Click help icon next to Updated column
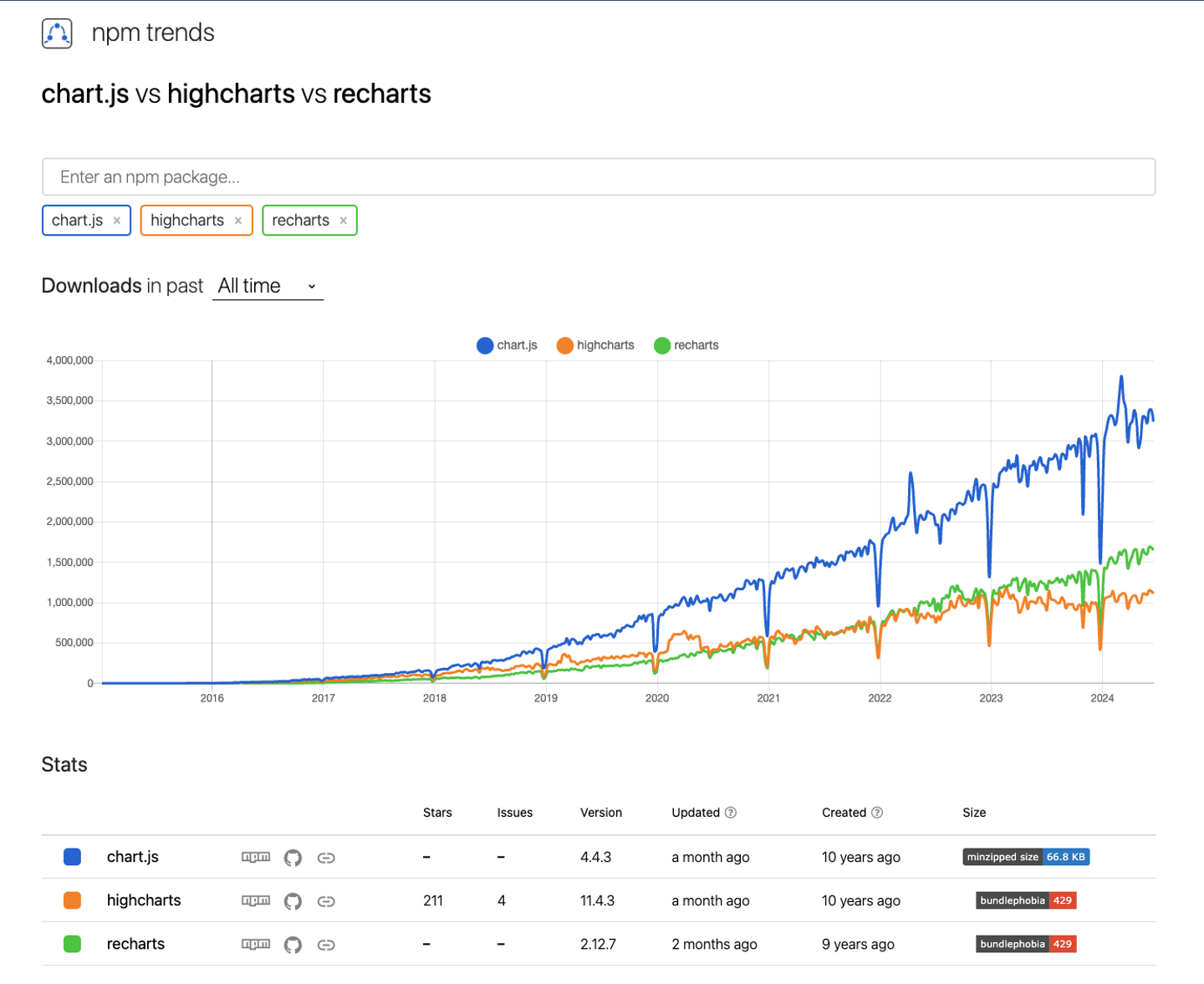The width and height of the screenshot is (1204, 984). coord(731,813)
